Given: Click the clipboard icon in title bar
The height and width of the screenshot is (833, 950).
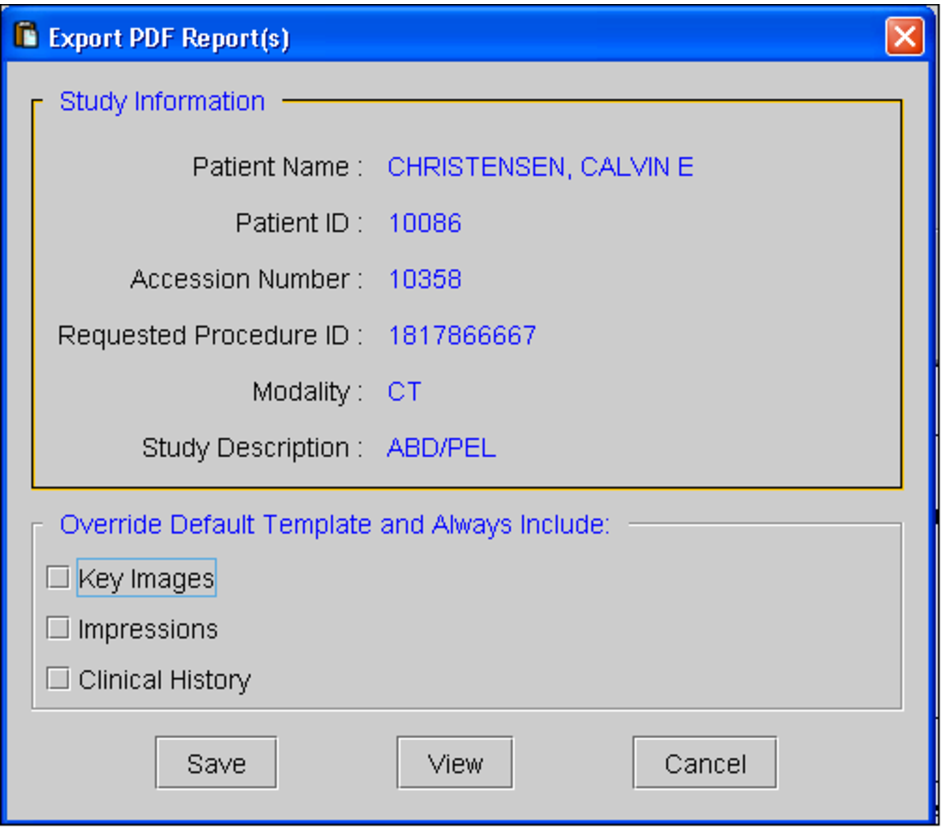Looking at the screenshot, I should 25,35.
